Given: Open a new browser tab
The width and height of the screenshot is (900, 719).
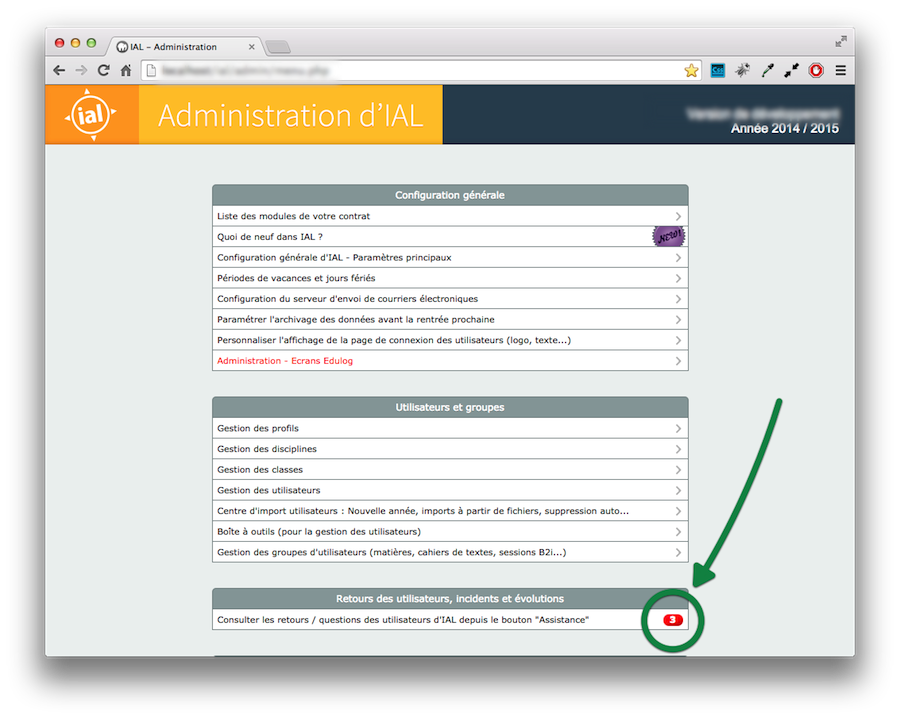Looking at the screenshot, I should click(278, 47).
